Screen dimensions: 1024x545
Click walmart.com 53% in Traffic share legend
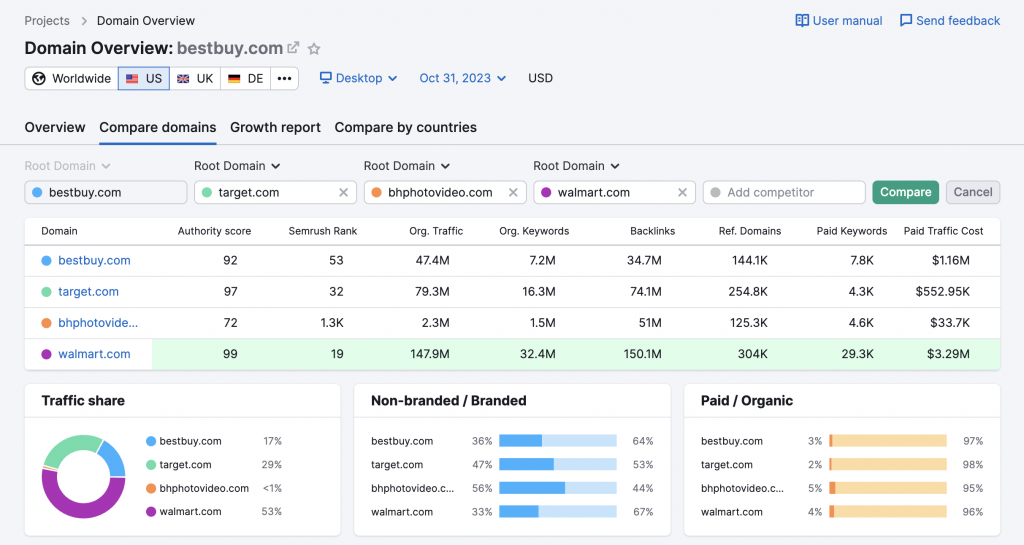pyautogui.click(x=272, y=512)
